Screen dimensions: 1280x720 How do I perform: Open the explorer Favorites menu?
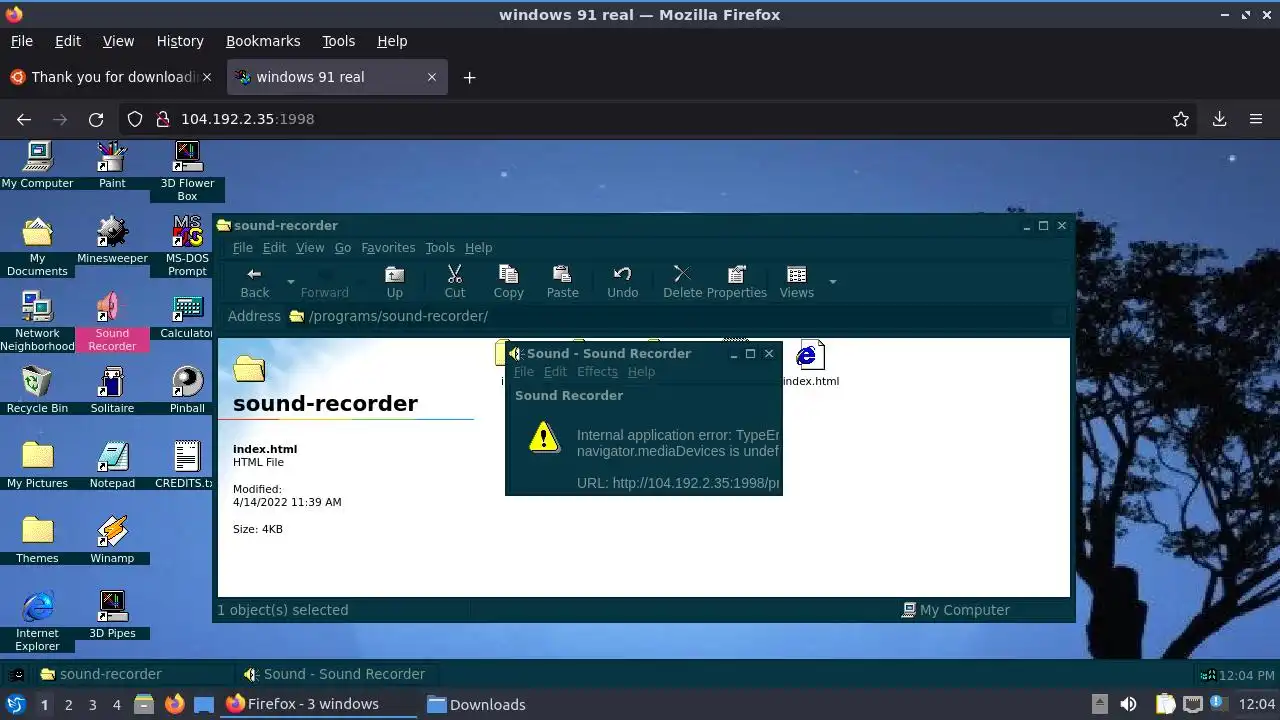click(388, 247)
